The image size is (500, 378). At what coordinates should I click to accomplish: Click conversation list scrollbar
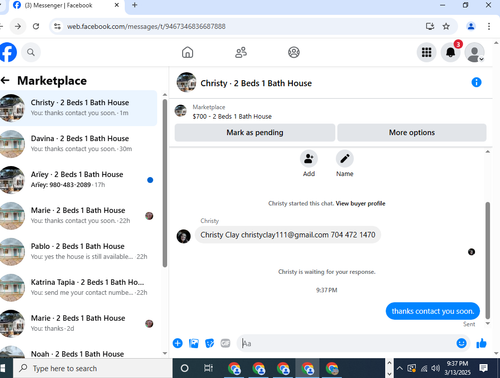(165, 183)
